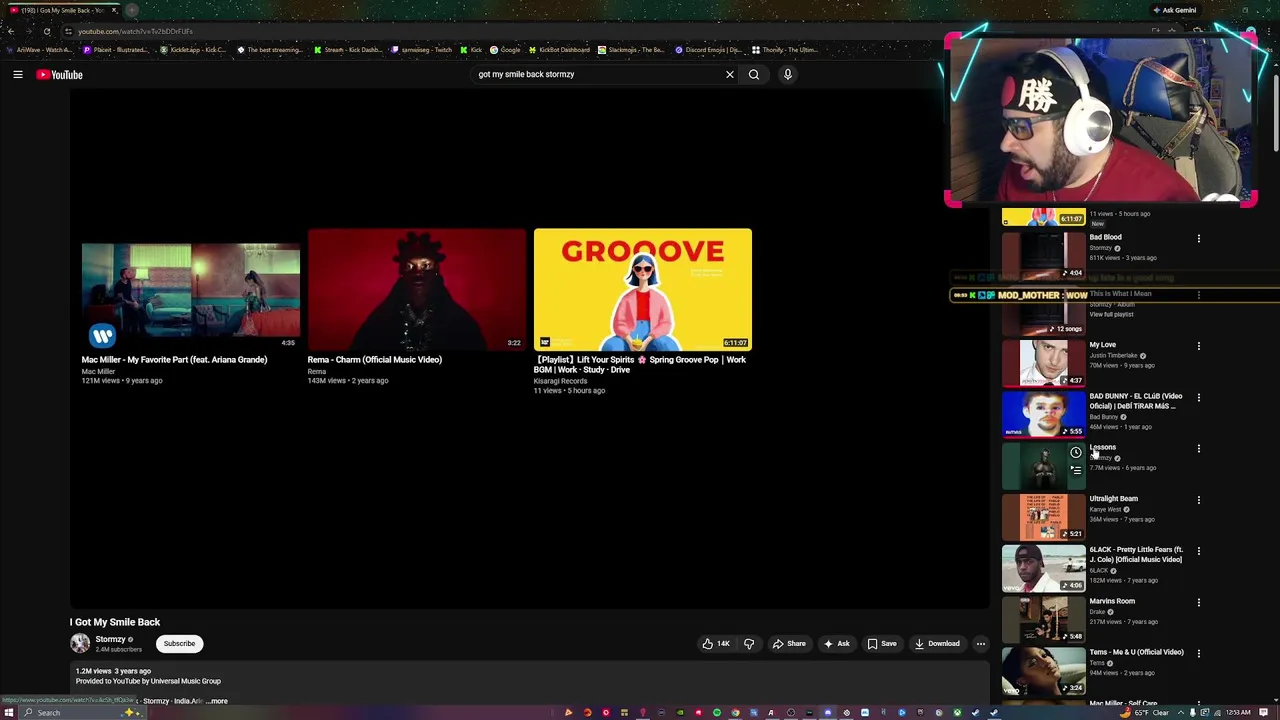
Task: Open a new browser tab
Action: (131, 10)
